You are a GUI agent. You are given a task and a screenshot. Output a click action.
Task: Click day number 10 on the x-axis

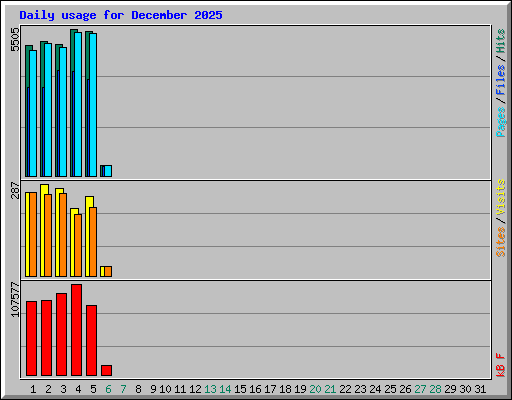pyautogui.click(x=165, y=389)
